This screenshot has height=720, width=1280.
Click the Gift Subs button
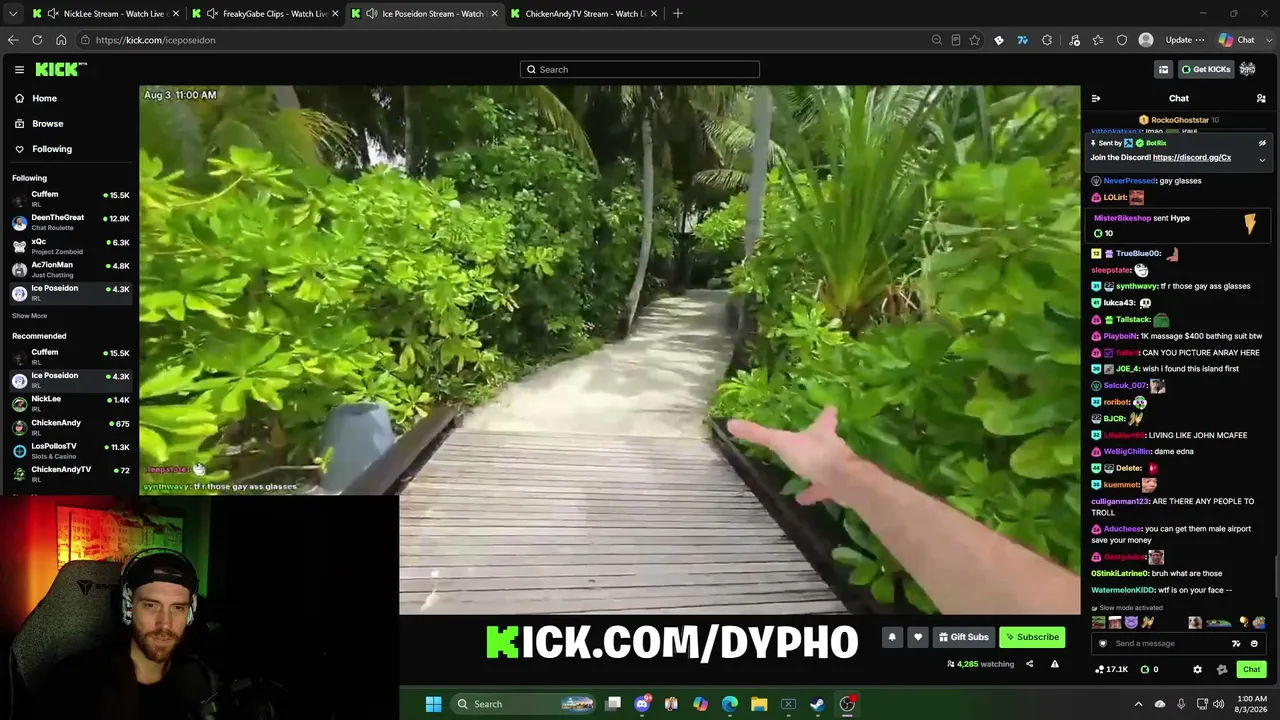coord(963,637)
